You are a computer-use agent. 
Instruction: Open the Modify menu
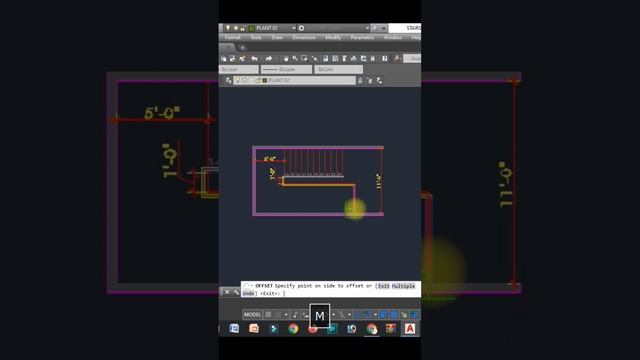click(x=333, y=38)
